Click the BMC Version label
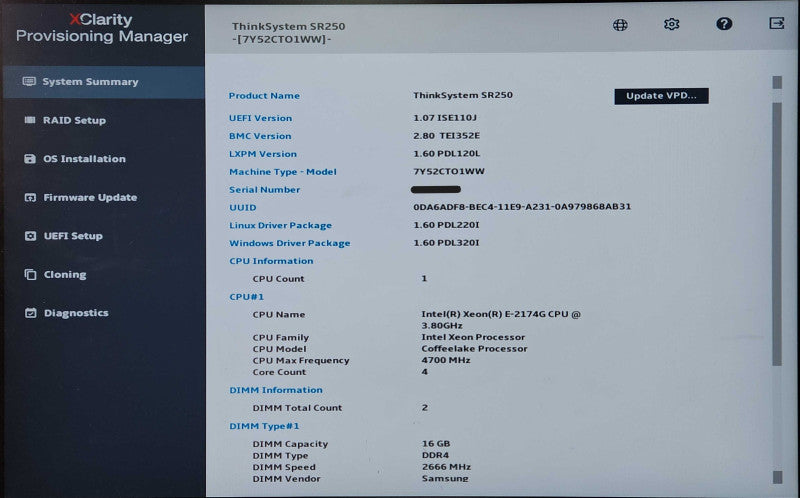The width and height of the screenshot is (800, 498). tap(260, 136)
